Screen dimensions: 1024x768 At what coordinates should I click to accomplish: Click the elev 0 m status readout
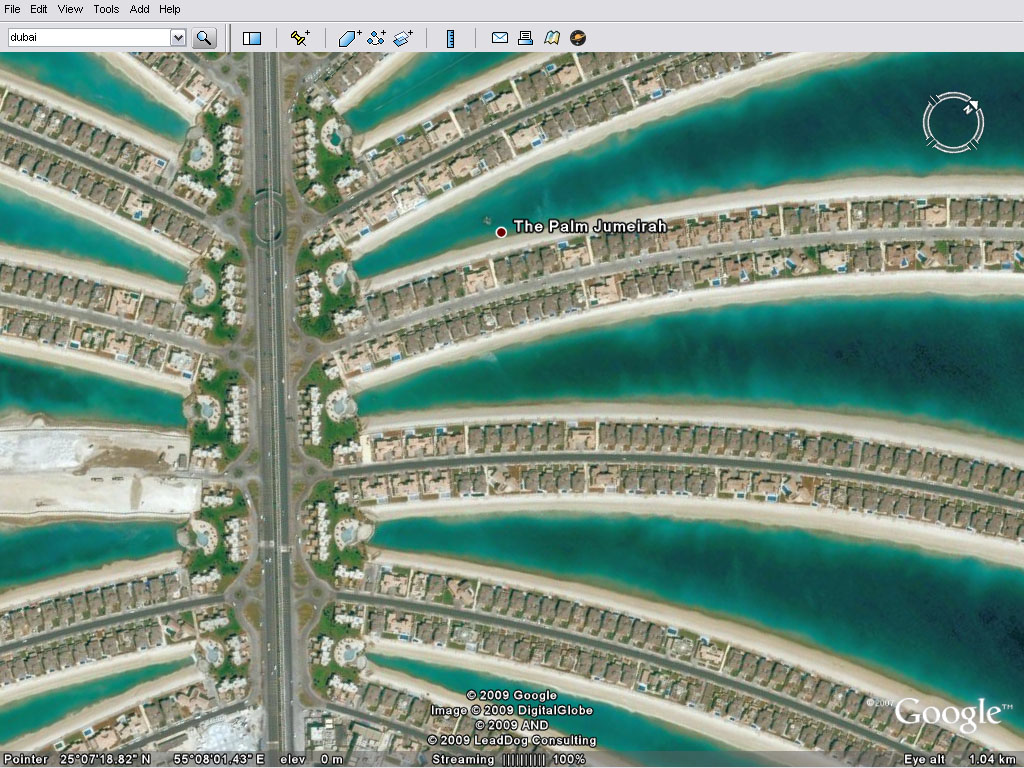pyautogui.click(x=311, y=759)
